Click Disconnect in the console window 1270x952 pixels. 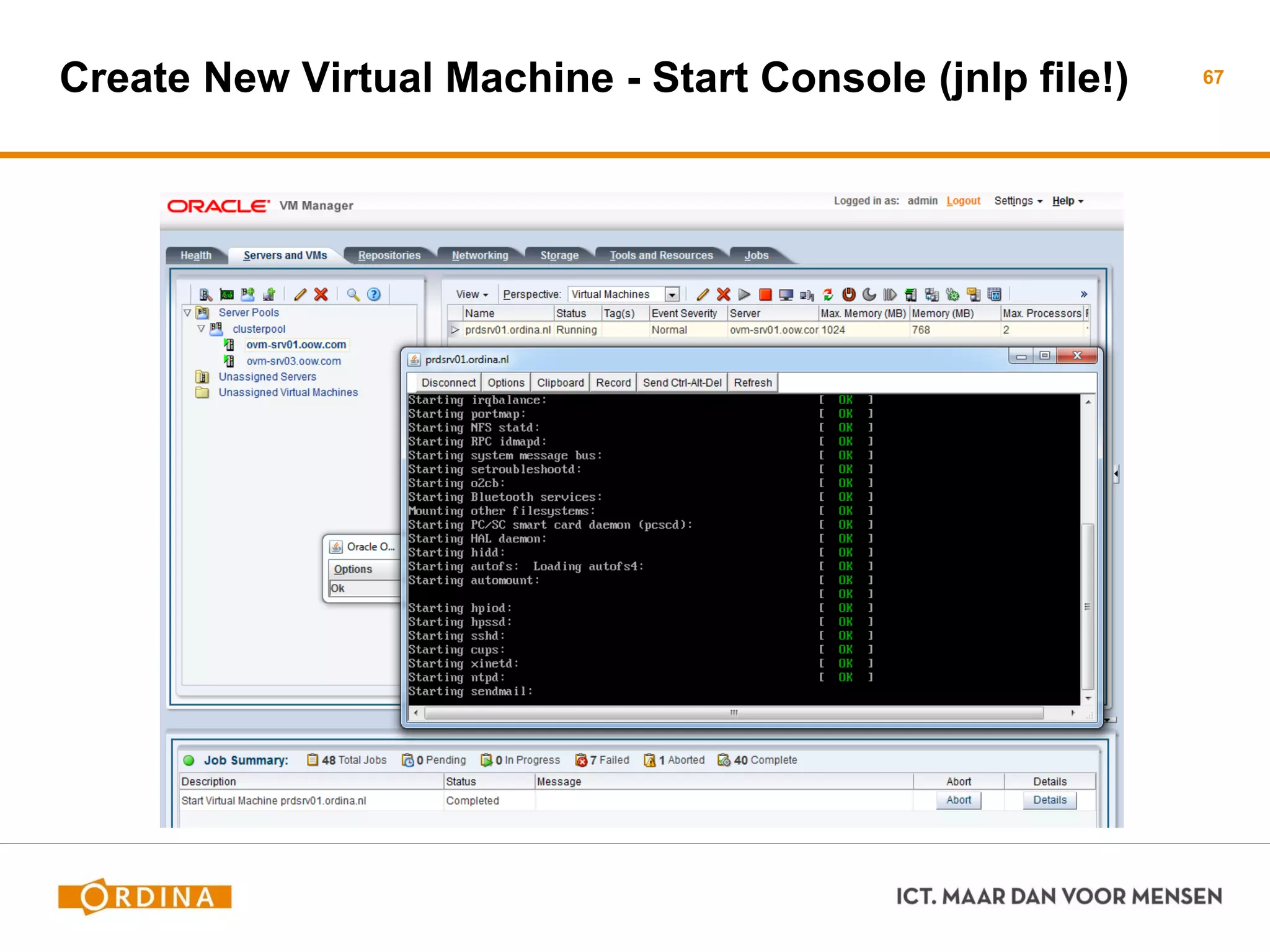(x=448, y=382)
